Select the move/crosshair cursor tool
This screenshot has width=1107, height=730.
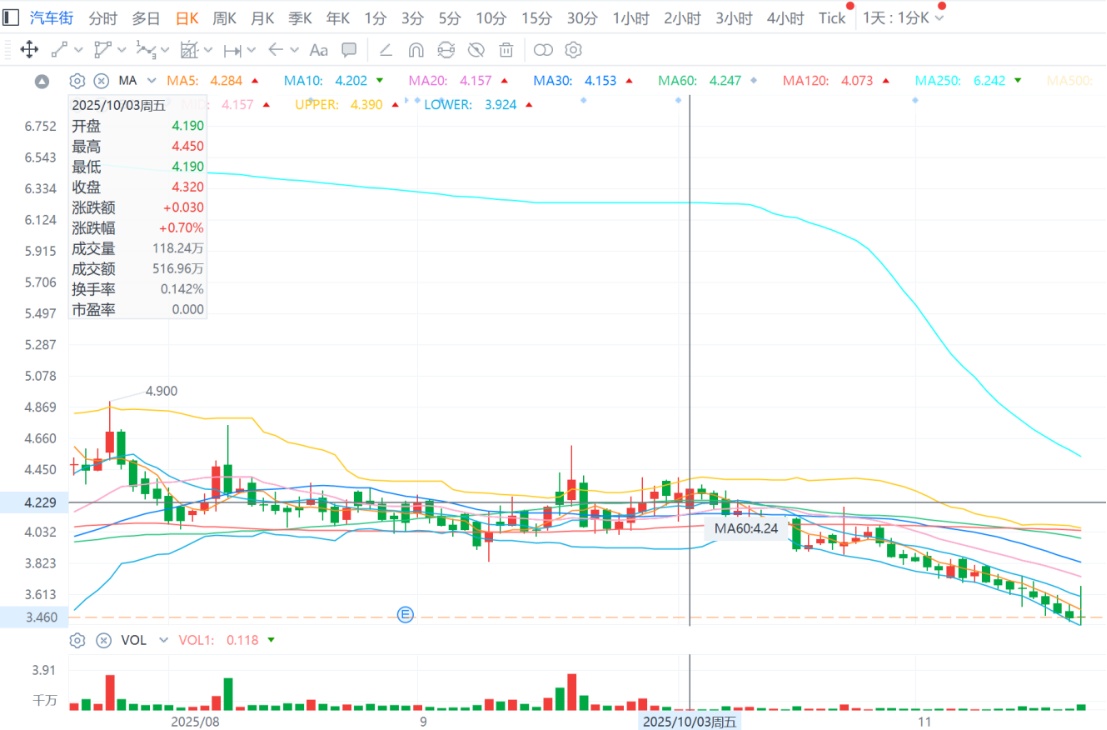click(x=29, y=50)
